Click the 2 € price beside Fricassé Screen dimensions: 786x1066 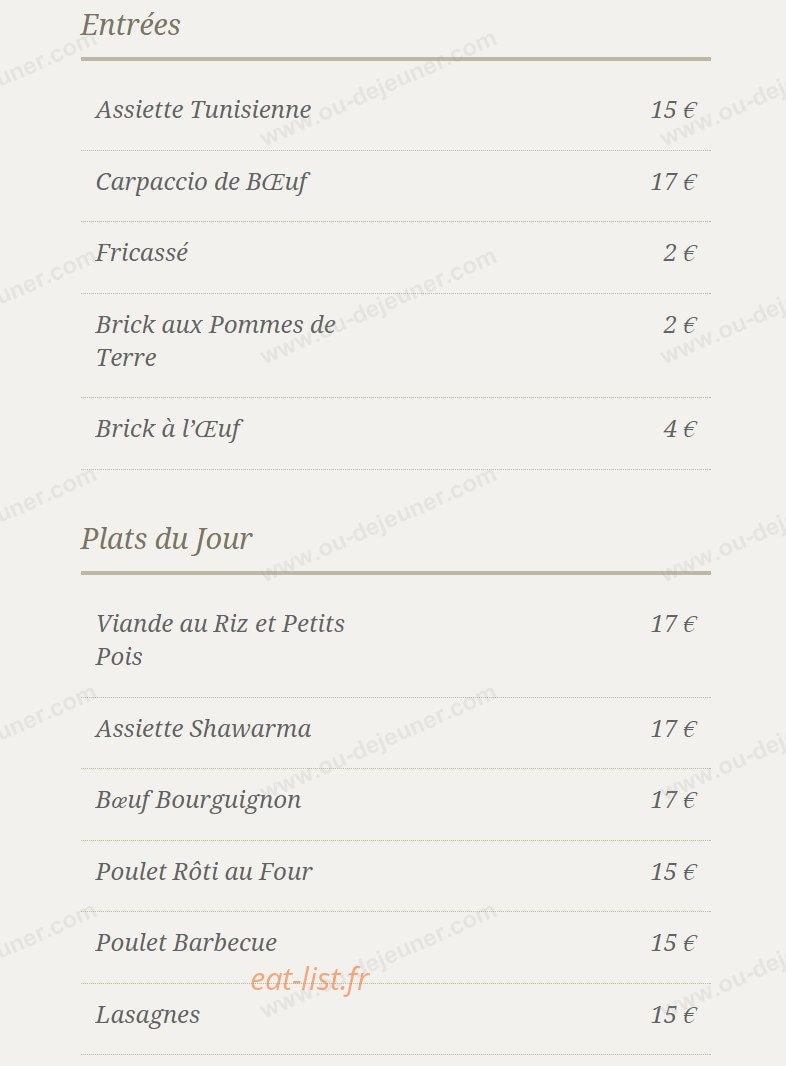[680, 253]
